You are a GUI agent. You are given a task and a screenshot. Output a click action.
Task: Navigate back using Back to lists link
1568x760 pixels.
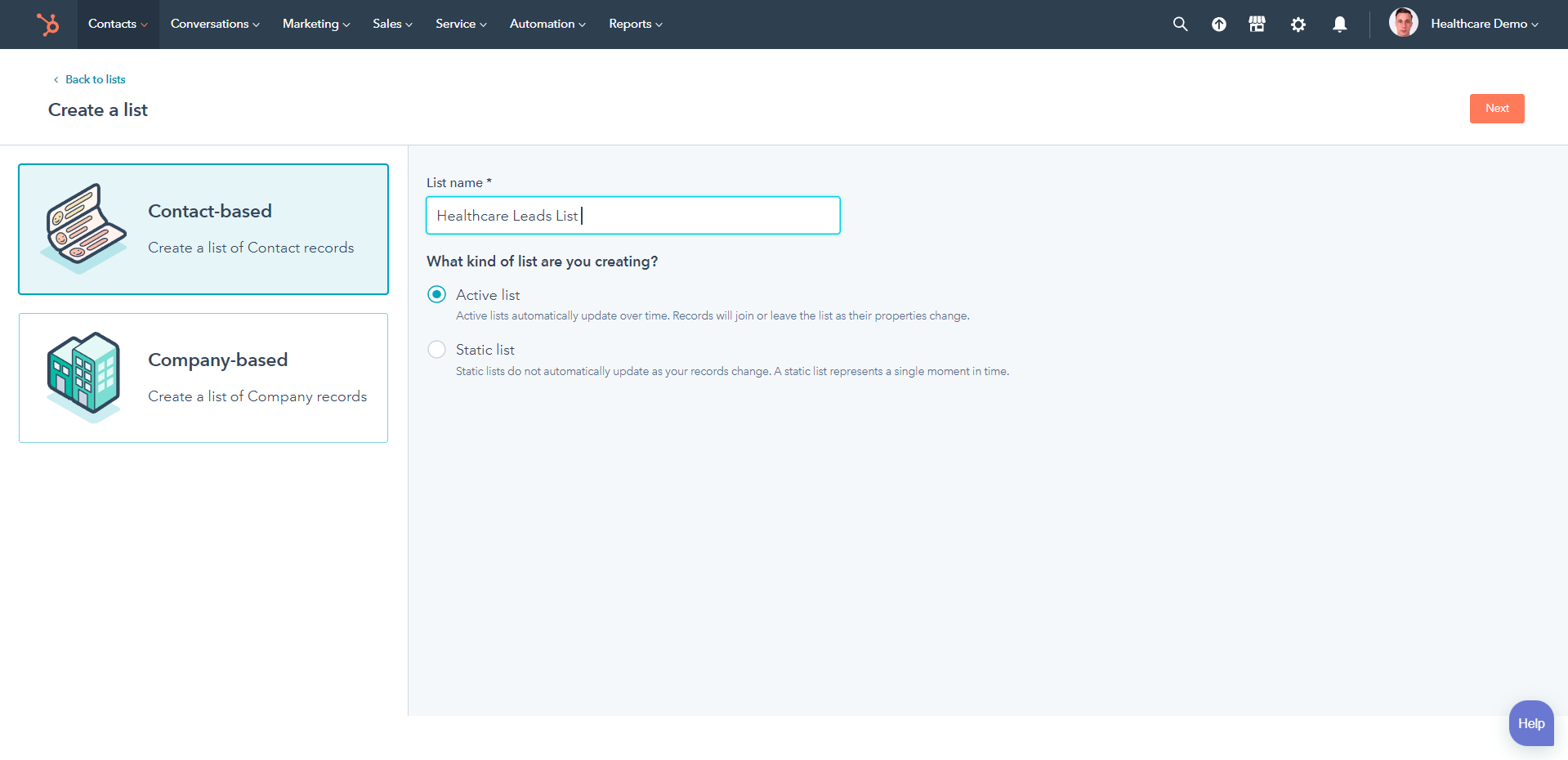coord(94,79)
